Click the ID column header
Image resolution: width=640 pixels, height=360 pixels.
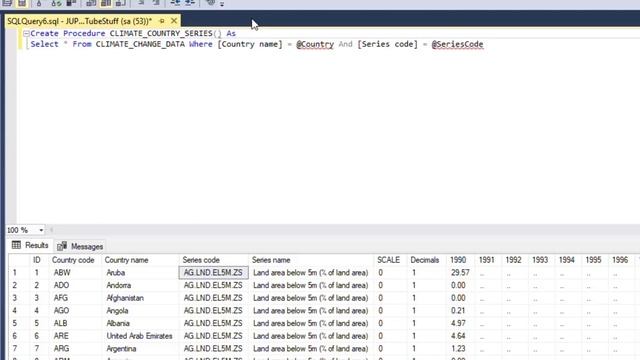pos(37,260)
